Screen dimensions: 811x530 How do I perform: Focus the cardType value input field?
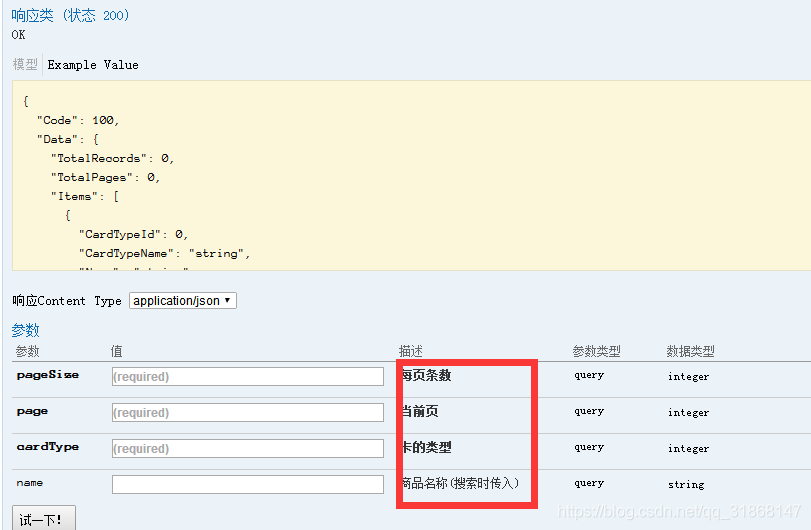point(248,448)
